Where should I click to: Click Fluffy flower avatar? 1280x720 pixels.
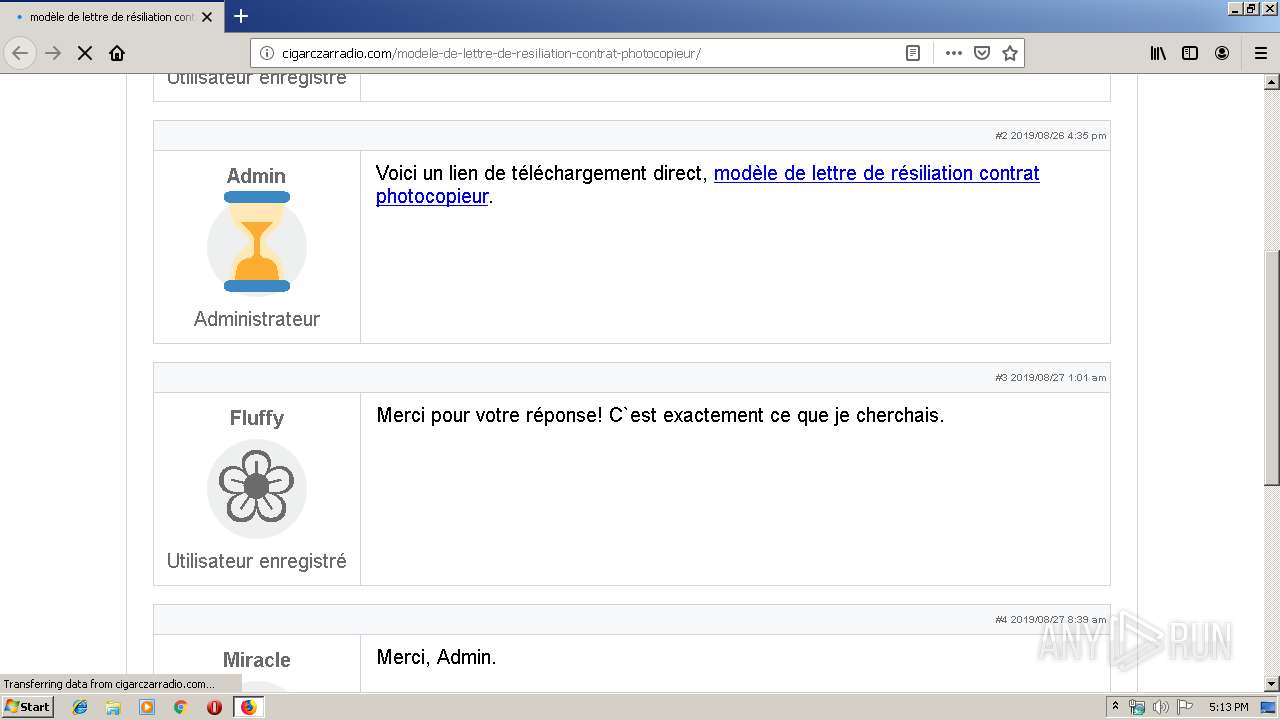pos(257,488)
